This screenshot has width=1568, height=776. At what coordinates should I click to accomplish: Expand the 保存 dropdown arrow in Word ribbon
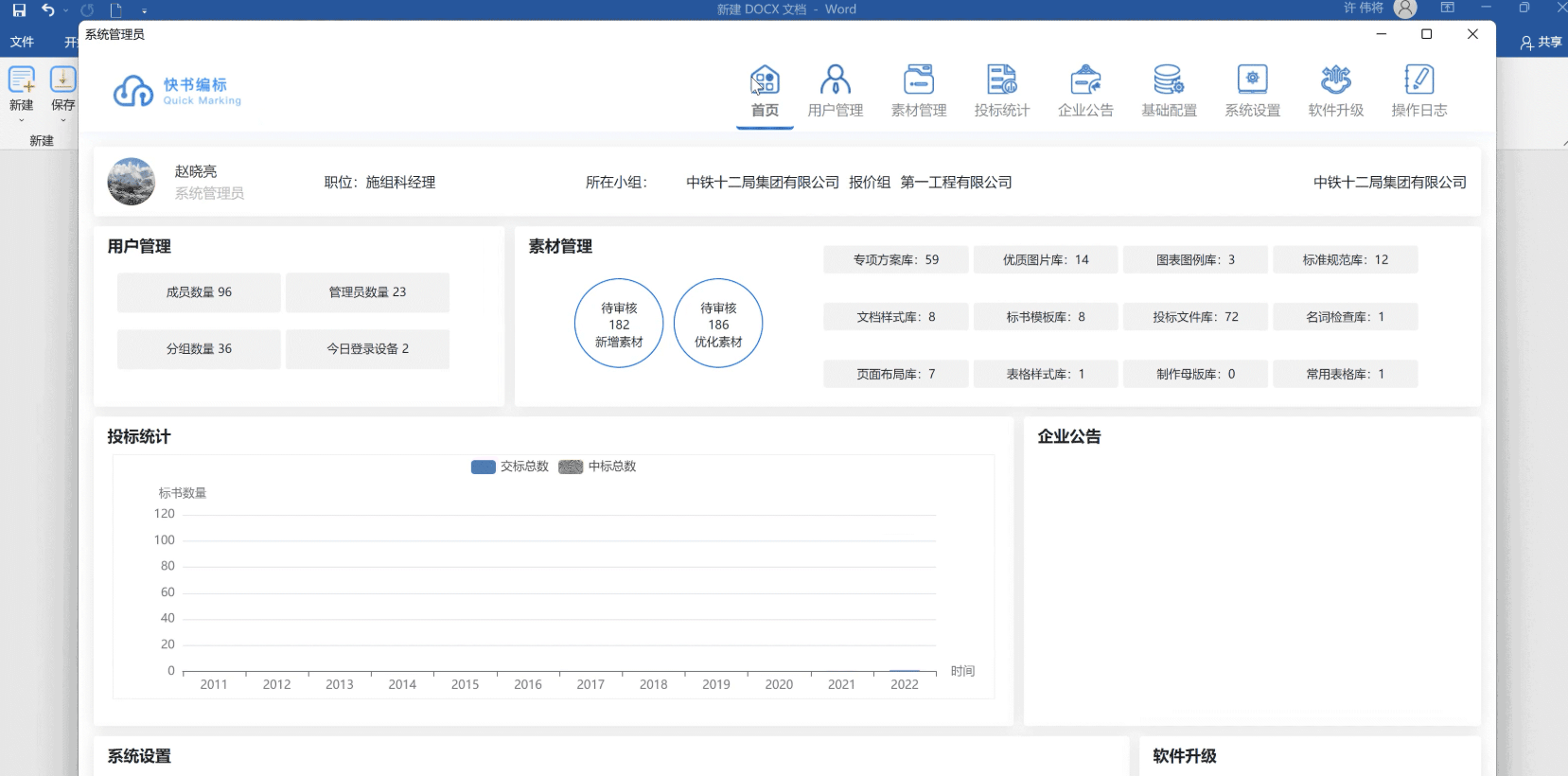tap(63, 121)
